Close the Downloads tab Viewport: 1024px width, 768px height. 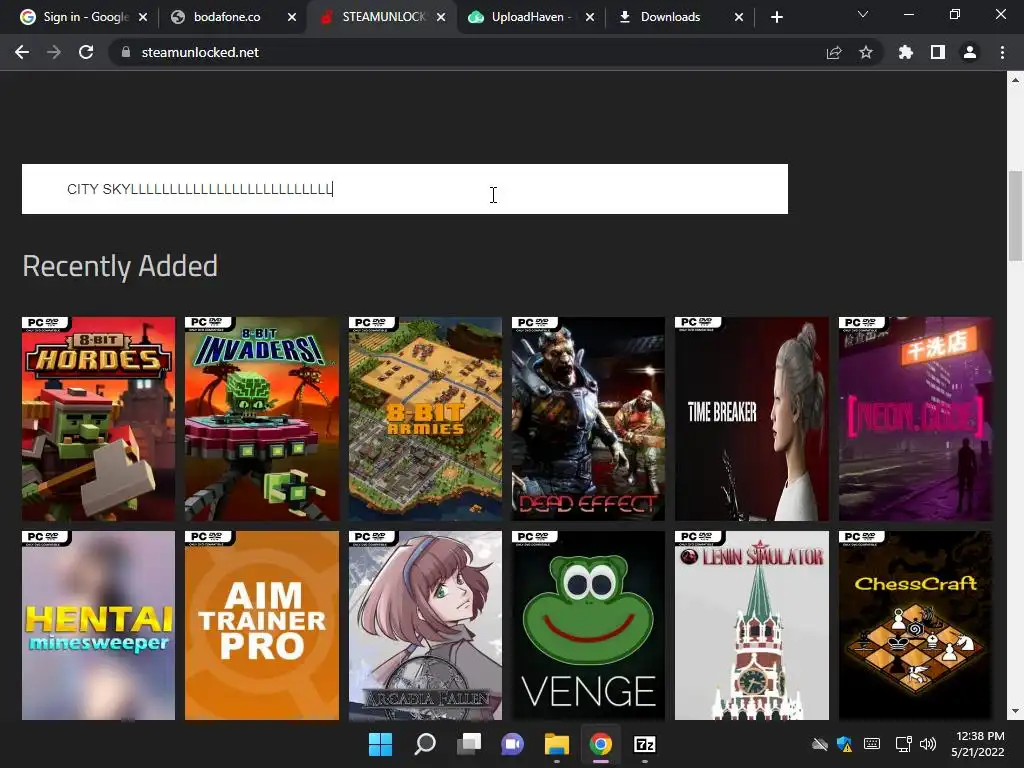(739, 17)
